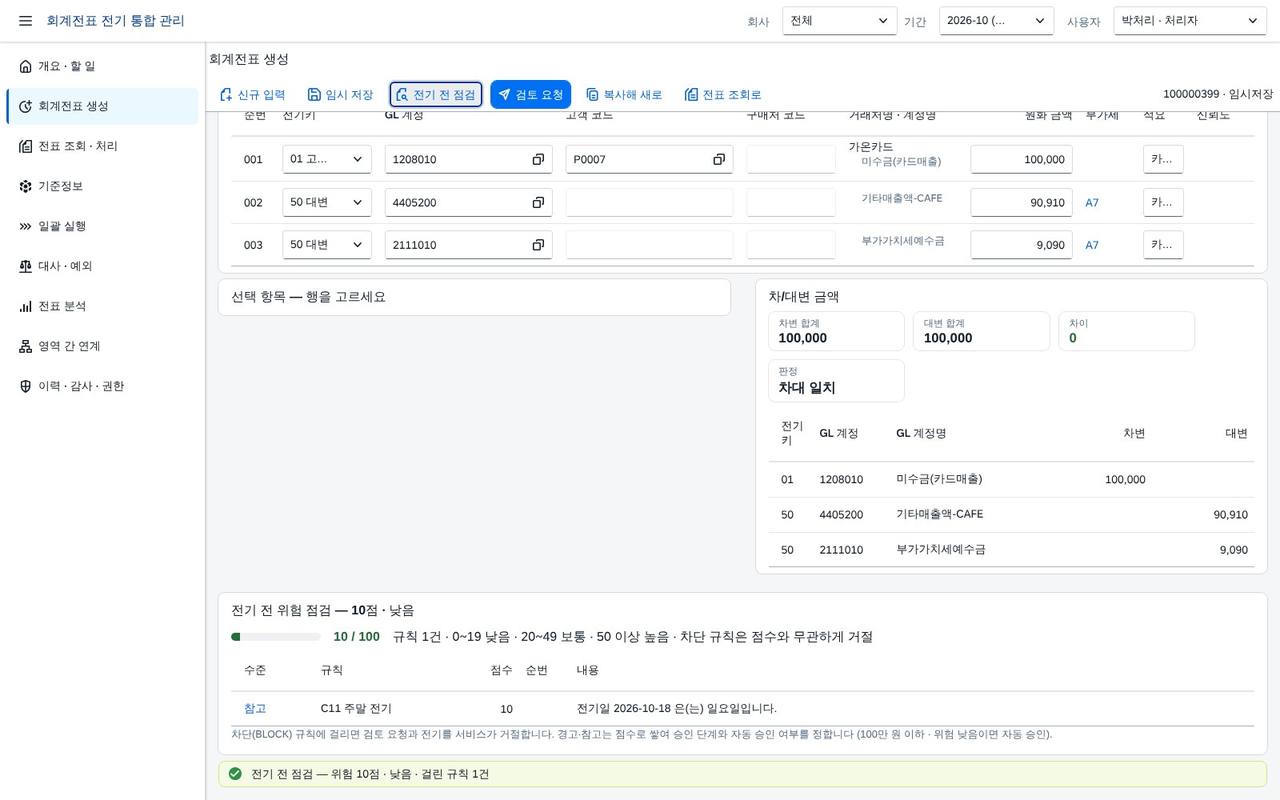Click the 차대 일치 judgment value
The width and height of the screenshot is (1280, 800).
click(x=807, y=388)
